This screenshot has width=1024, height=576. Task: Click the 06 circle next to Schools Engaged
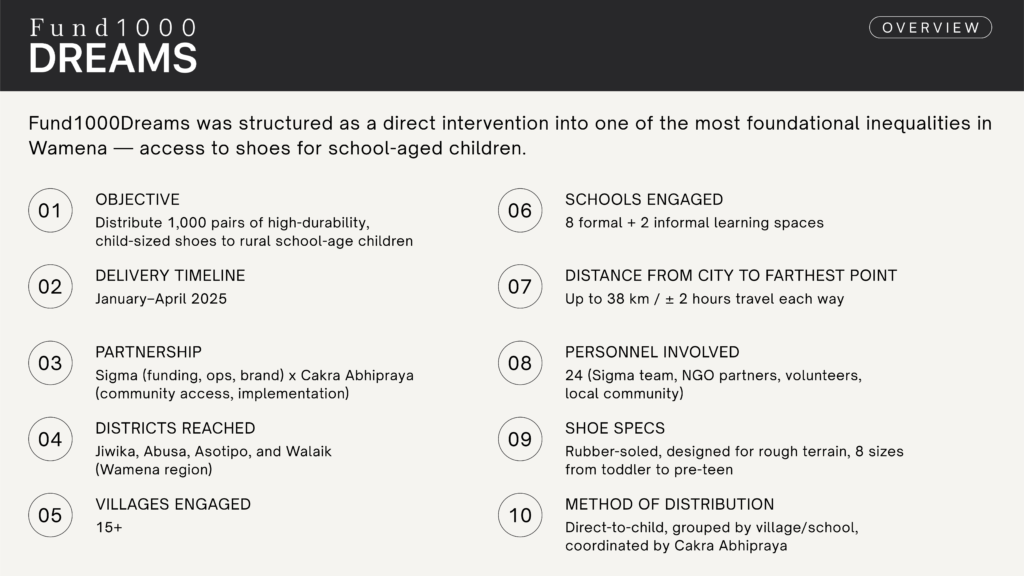[x=520, y=211]
